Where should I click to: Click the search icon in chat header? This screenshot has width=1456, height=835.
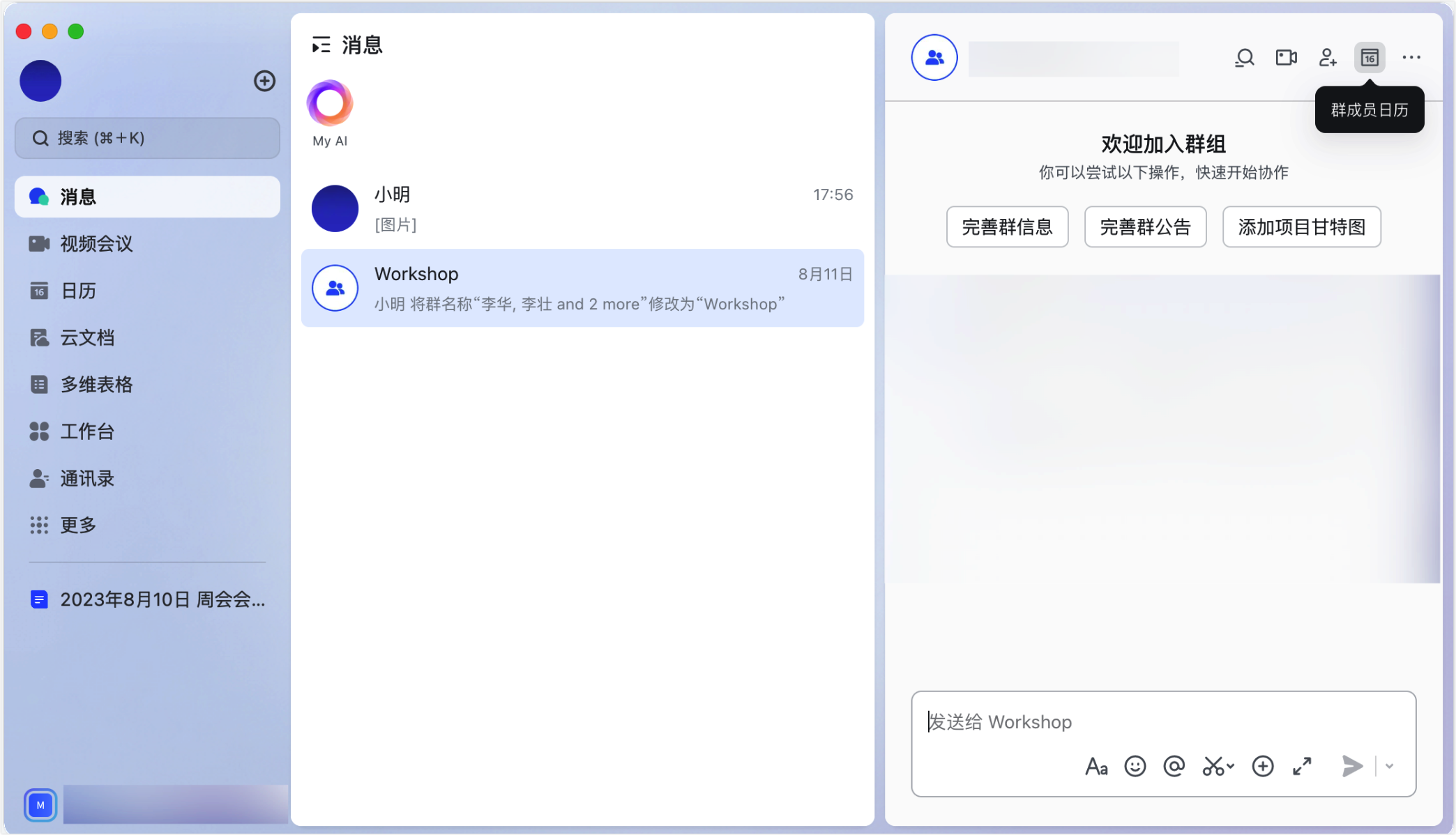[x=1245, y=58]
